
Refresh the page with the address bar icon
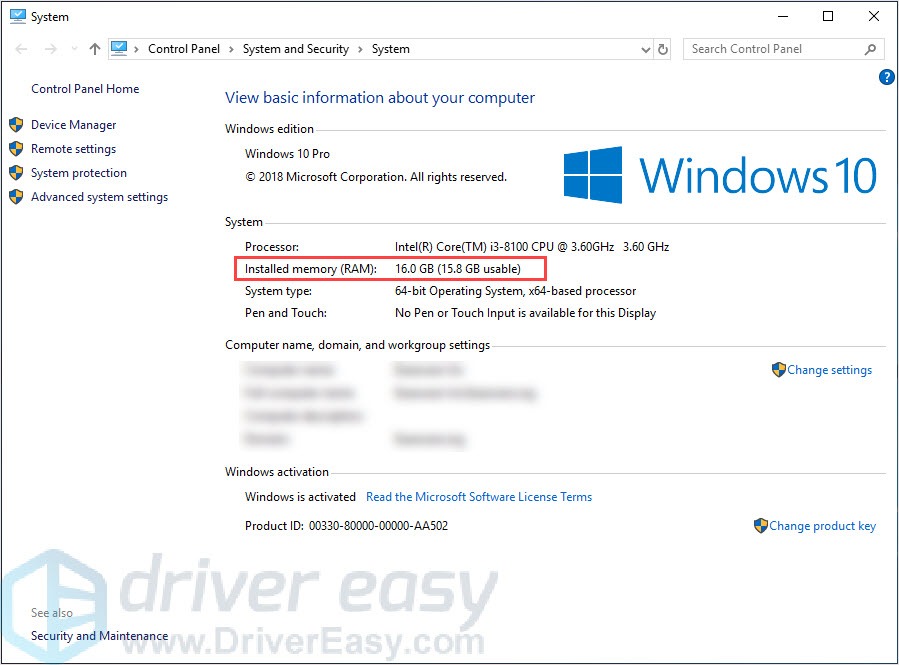point(662,48)
